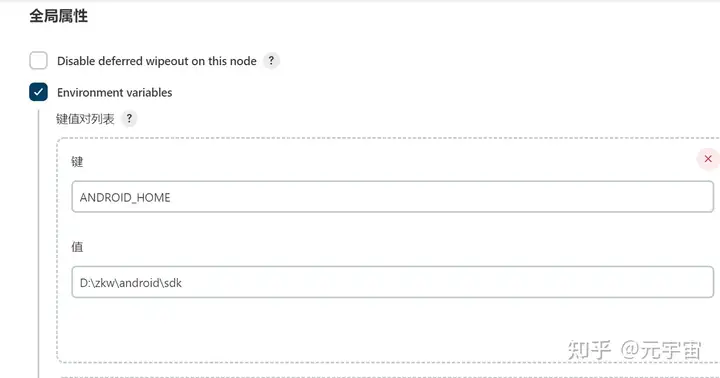Click the word variables in Environment label

tap(149, 93)
